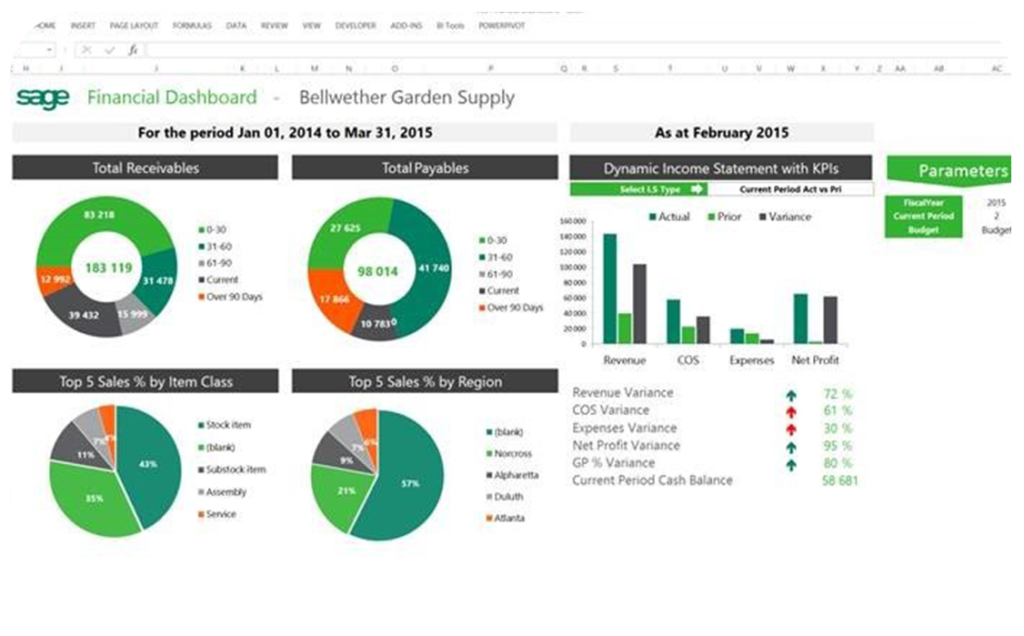Click the orange Over 90 Days receivables swatch
Image resolution: width=1024 pixels, height=636 pixels.
[200, 297]
